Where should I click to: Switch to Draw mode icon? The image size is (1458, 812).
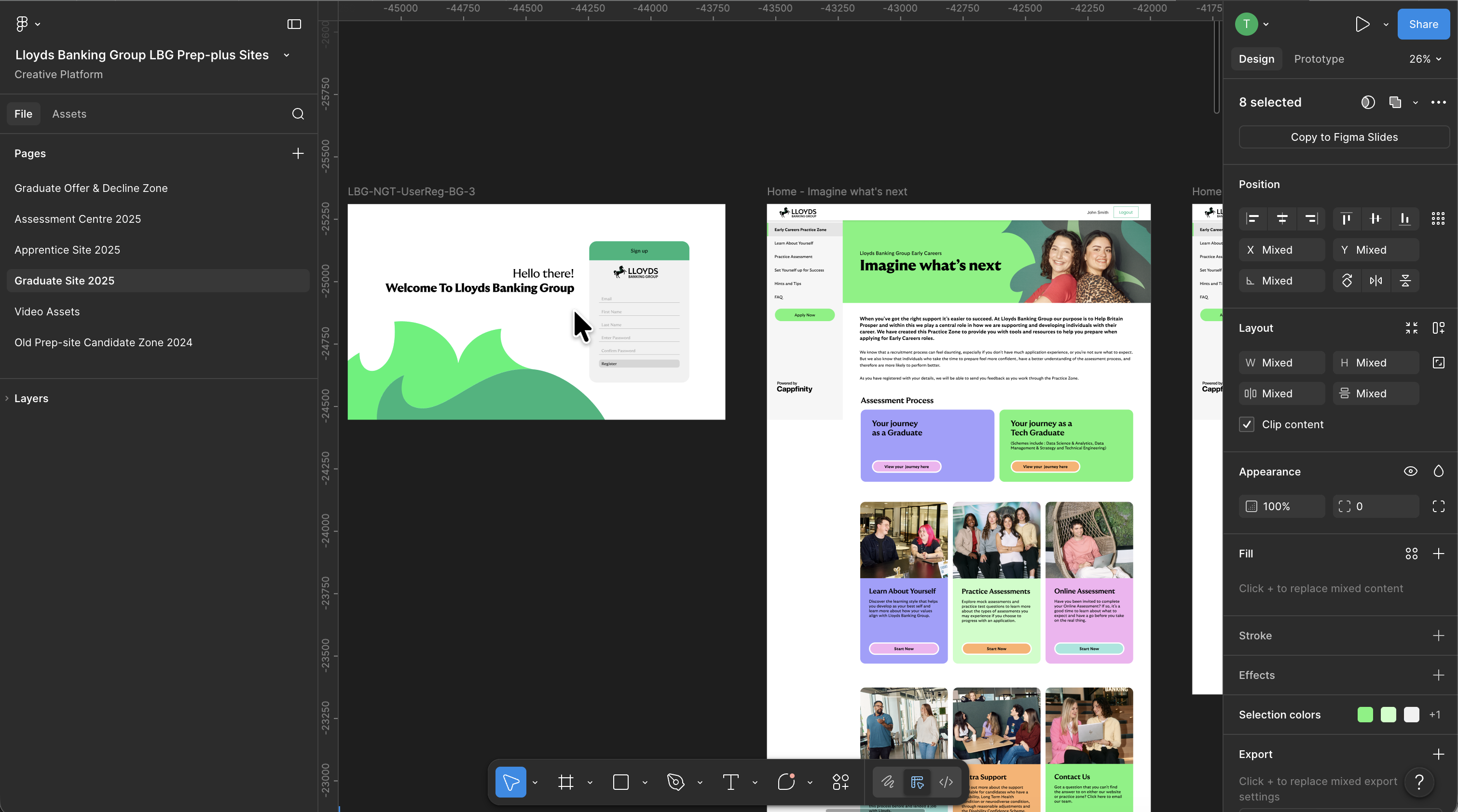887,782
